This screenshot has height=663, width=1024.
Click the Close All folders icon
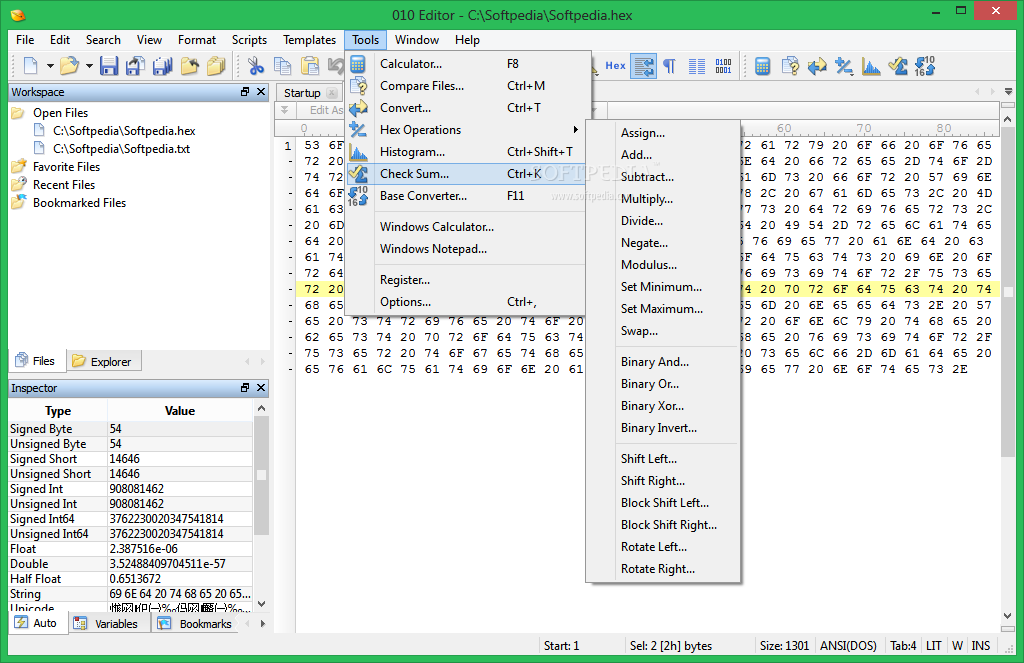coord(216,65)
